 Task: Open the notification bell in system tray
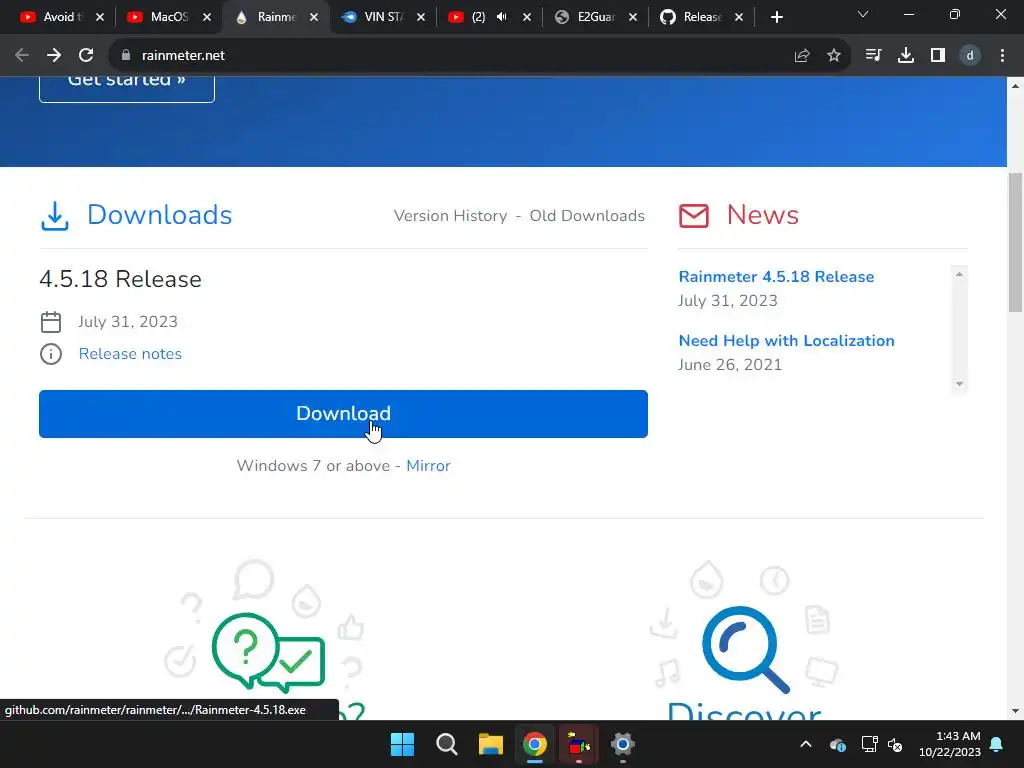[997, 744]
